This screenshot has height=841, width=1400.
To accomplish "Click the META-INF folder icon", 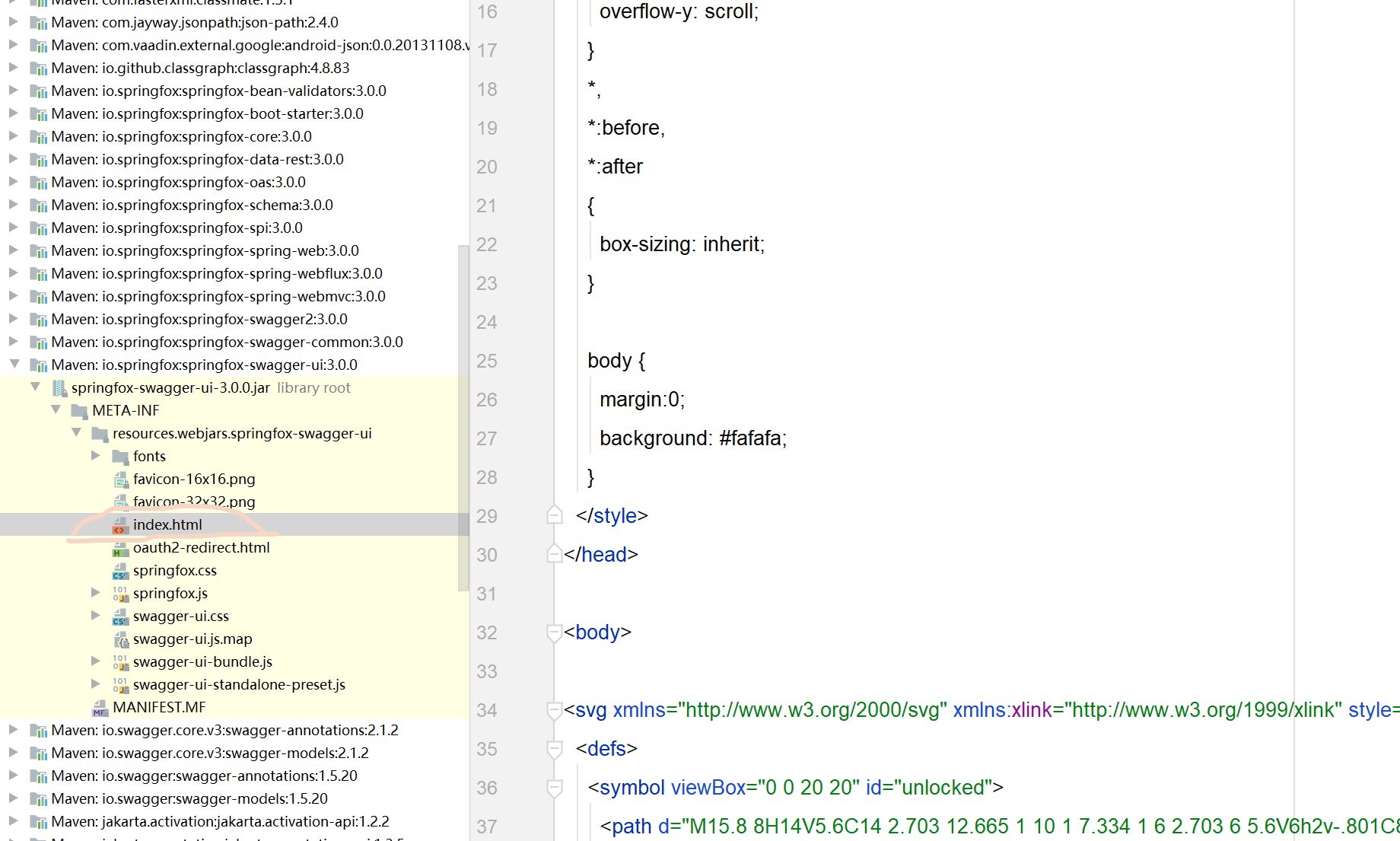I will click(x=79, y=411).
